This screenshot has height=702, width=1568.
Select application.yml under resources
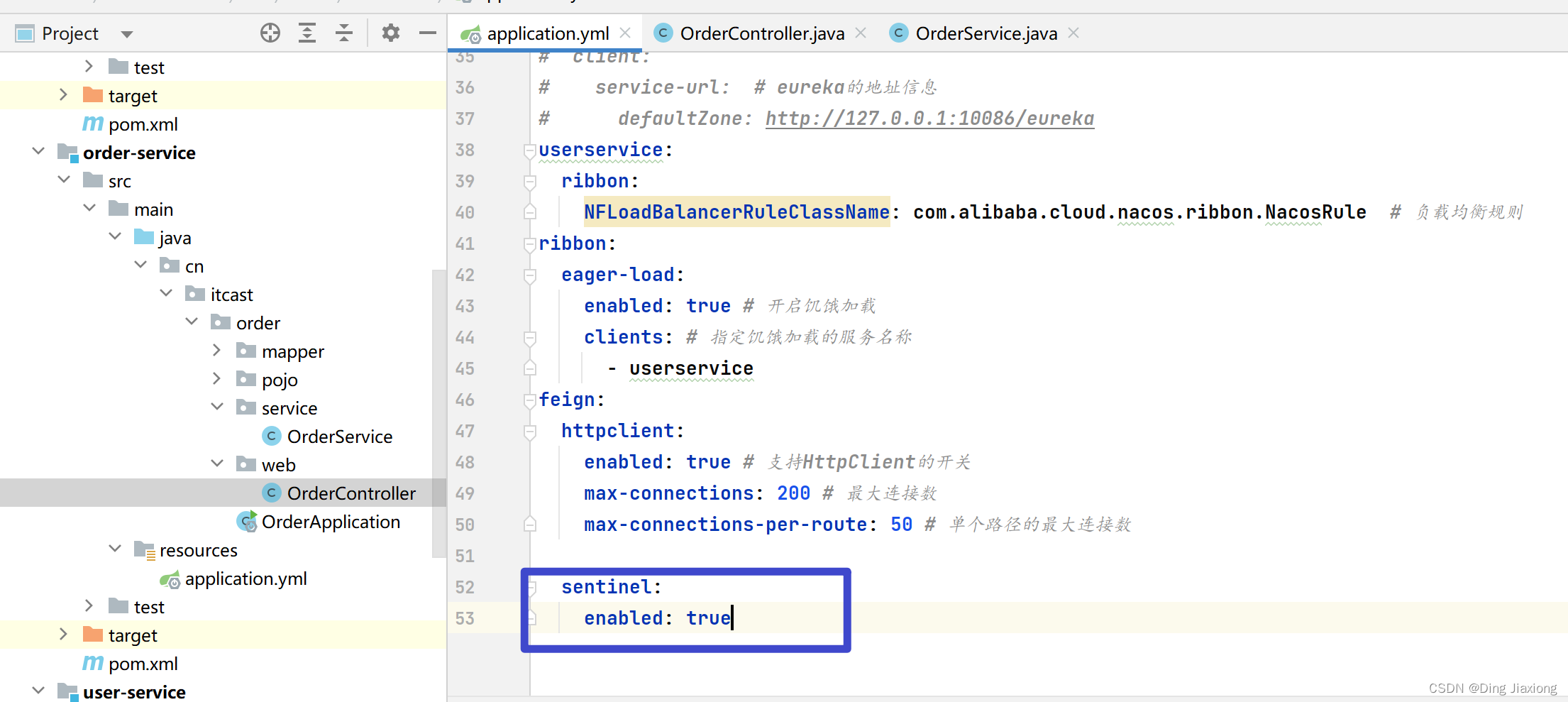click(x=245, y=578)
